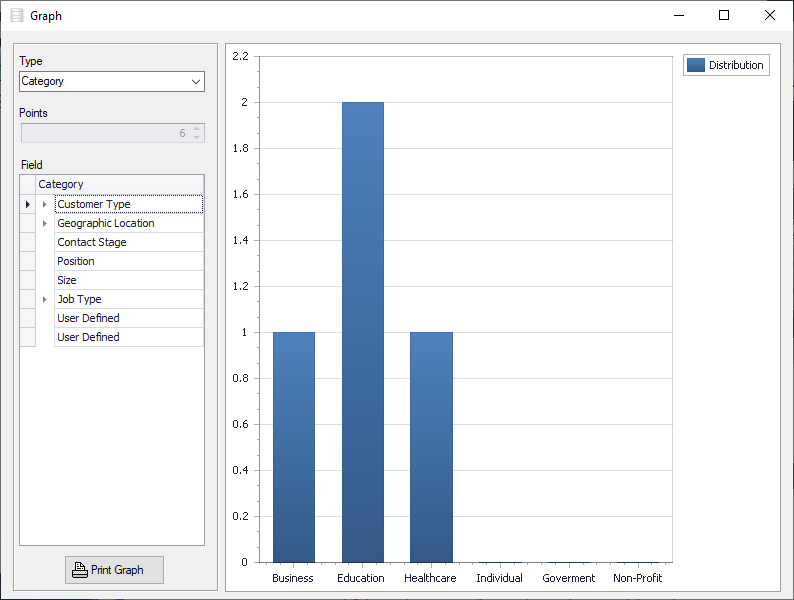The image size is (794, 600).
Task: Expand the Geographic Location row
Action: (45, 223)
